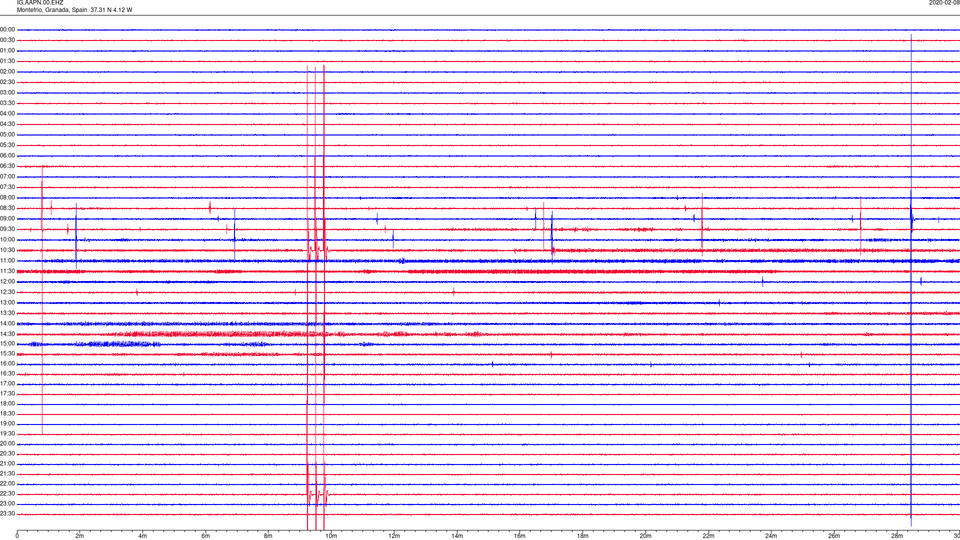This screenshot has width=960, height=540.
Task: Click the '21:00' time row label
Action: (7, 464)
